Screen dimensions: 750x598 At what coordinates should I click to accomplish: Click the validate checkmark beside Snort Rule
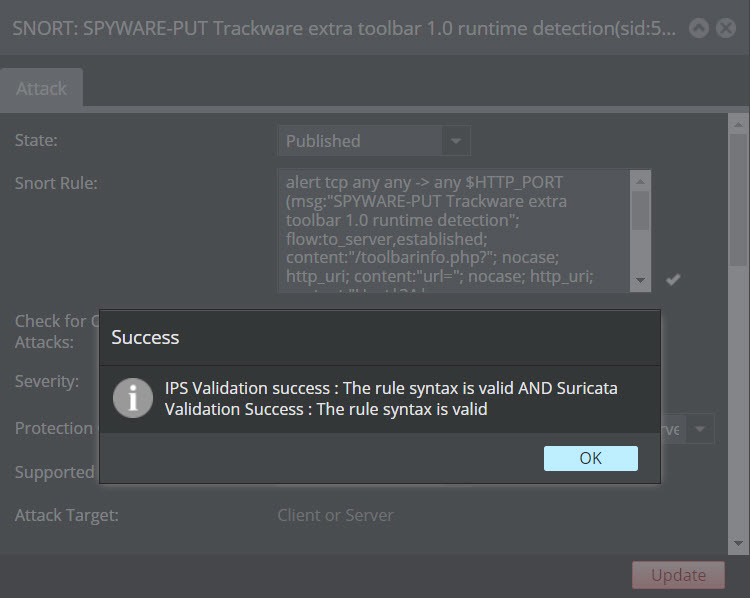673,279
